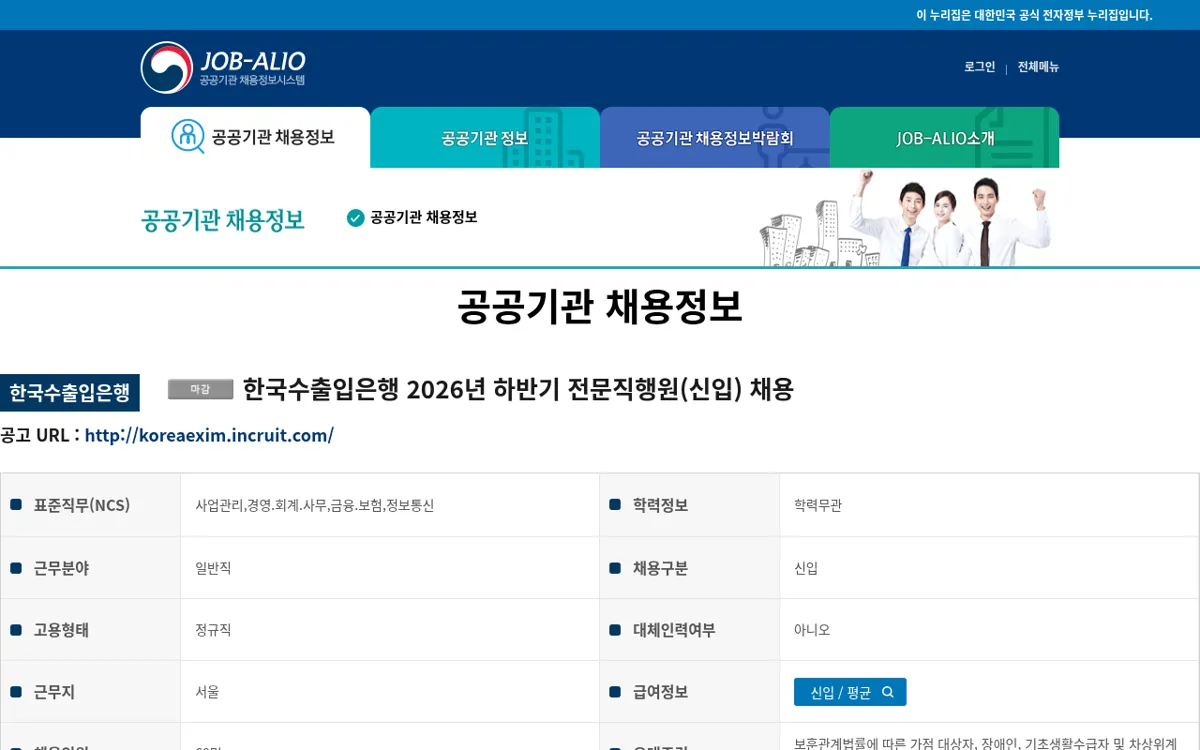The image size is (1200, 750).
Task: Open the koreaexim.incruit.com announcement URL
Action: (209, 435)
